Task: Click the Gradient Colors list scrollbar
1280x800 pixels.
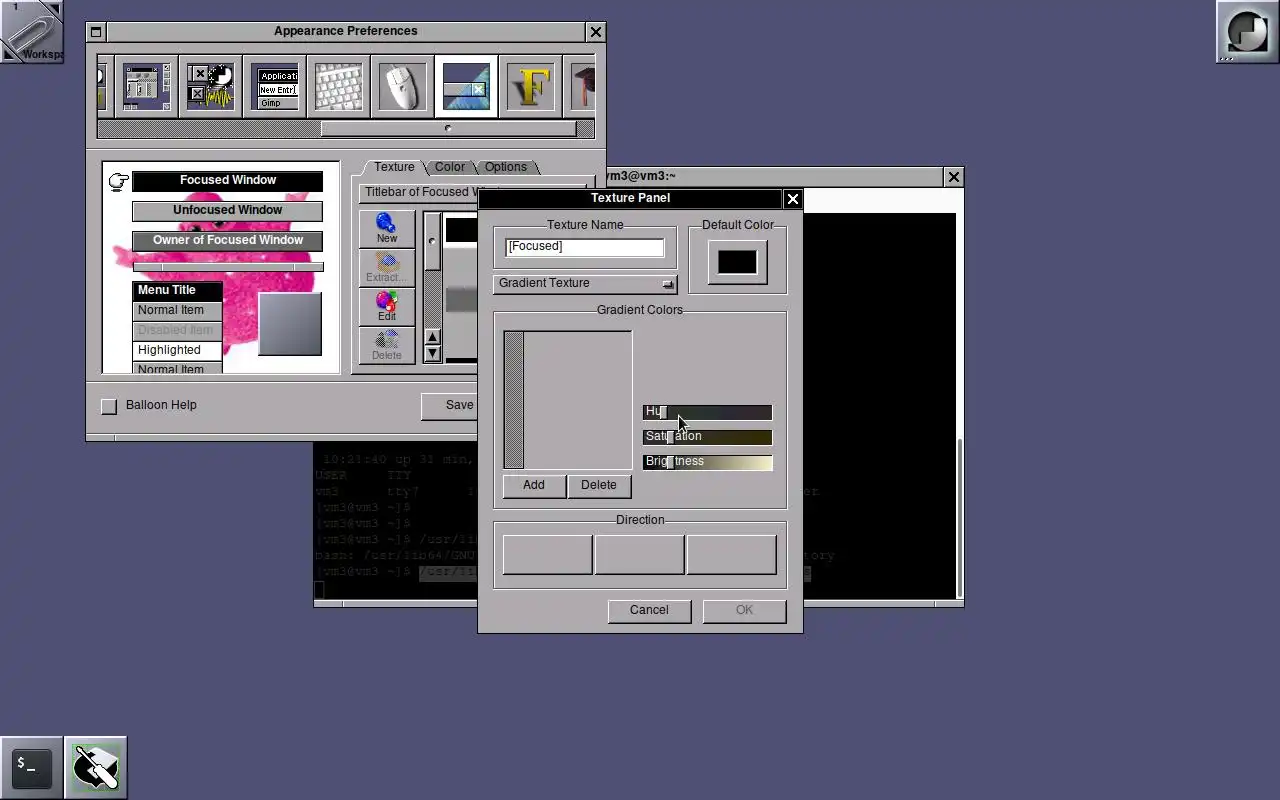Action: tap(514, 400)
